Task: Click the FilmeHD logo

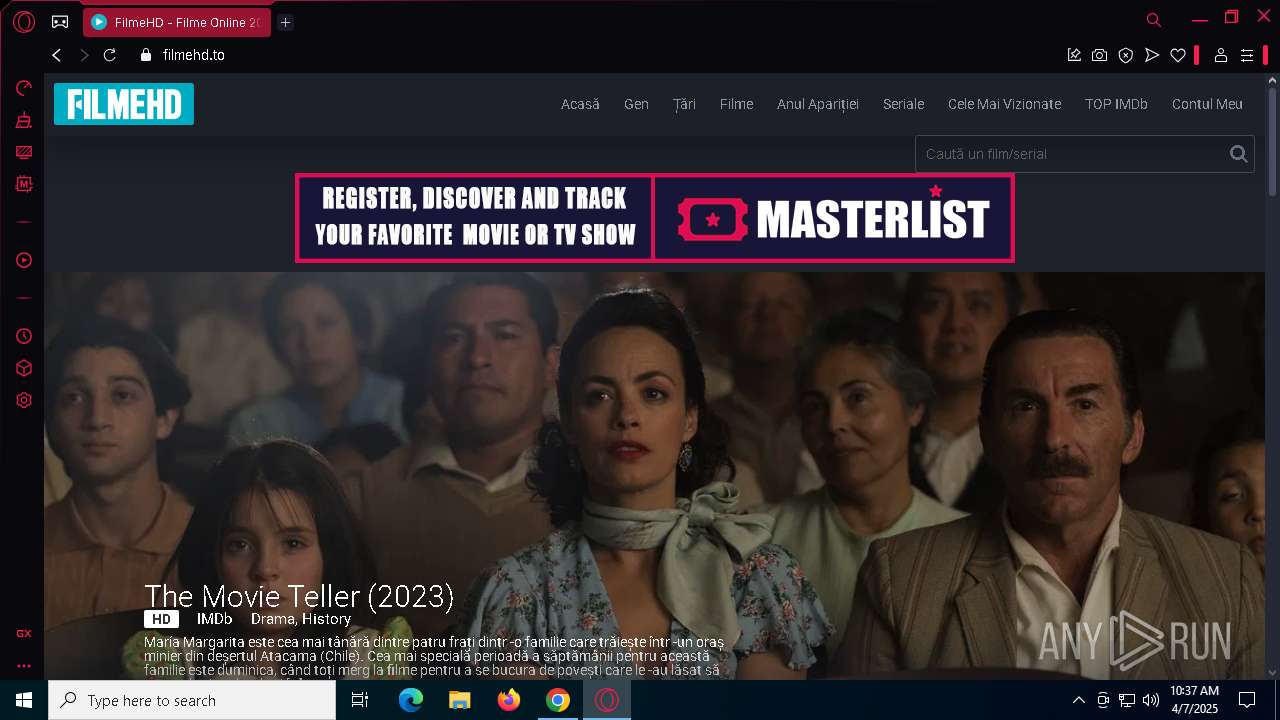Action: pyautogui.click(x=124, y=104)
